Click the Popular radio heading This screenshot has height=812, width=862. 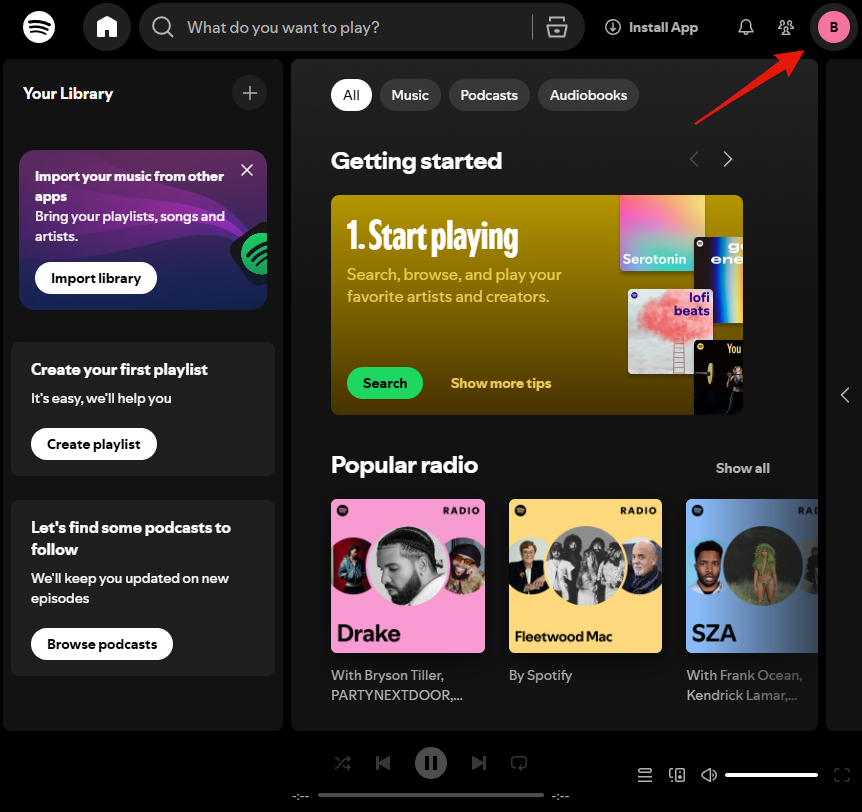point(405,465)
